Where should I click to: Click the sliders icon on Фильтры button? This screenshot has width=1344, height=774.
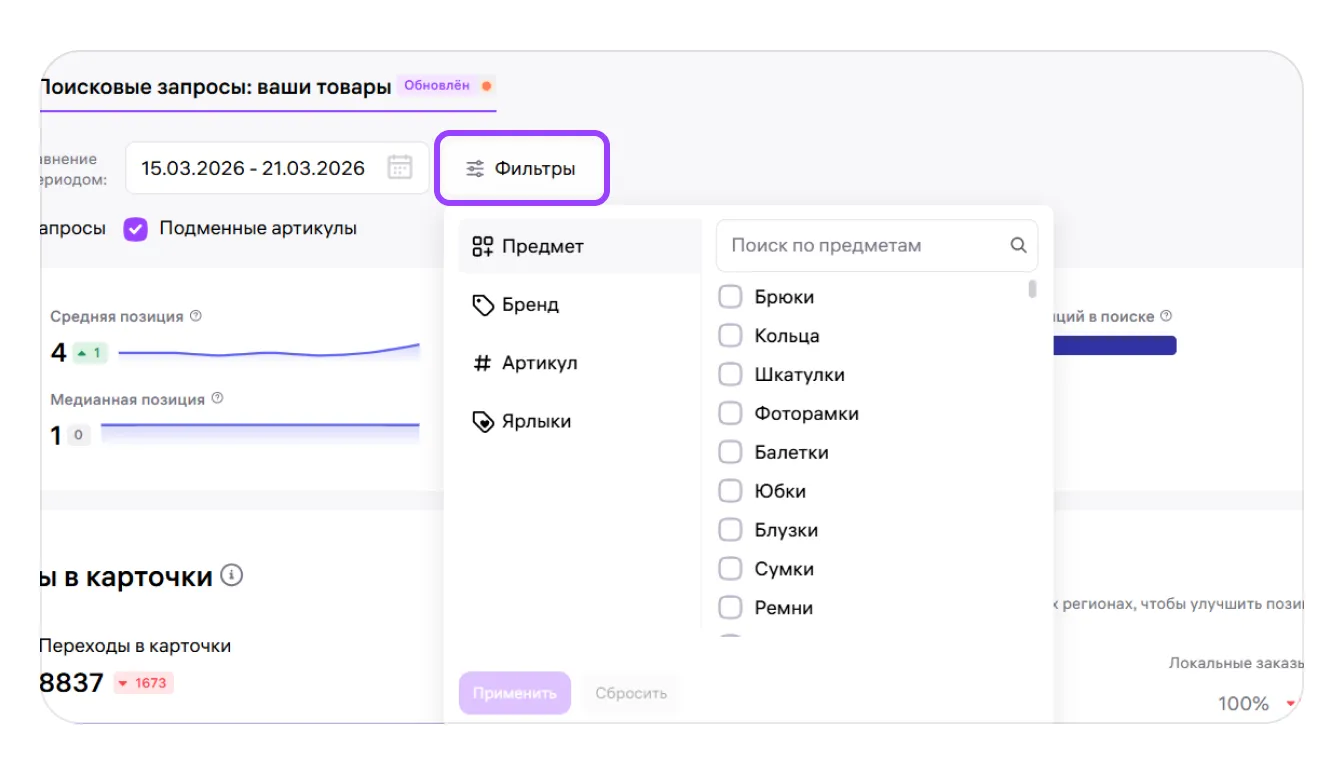coord(475,169)
